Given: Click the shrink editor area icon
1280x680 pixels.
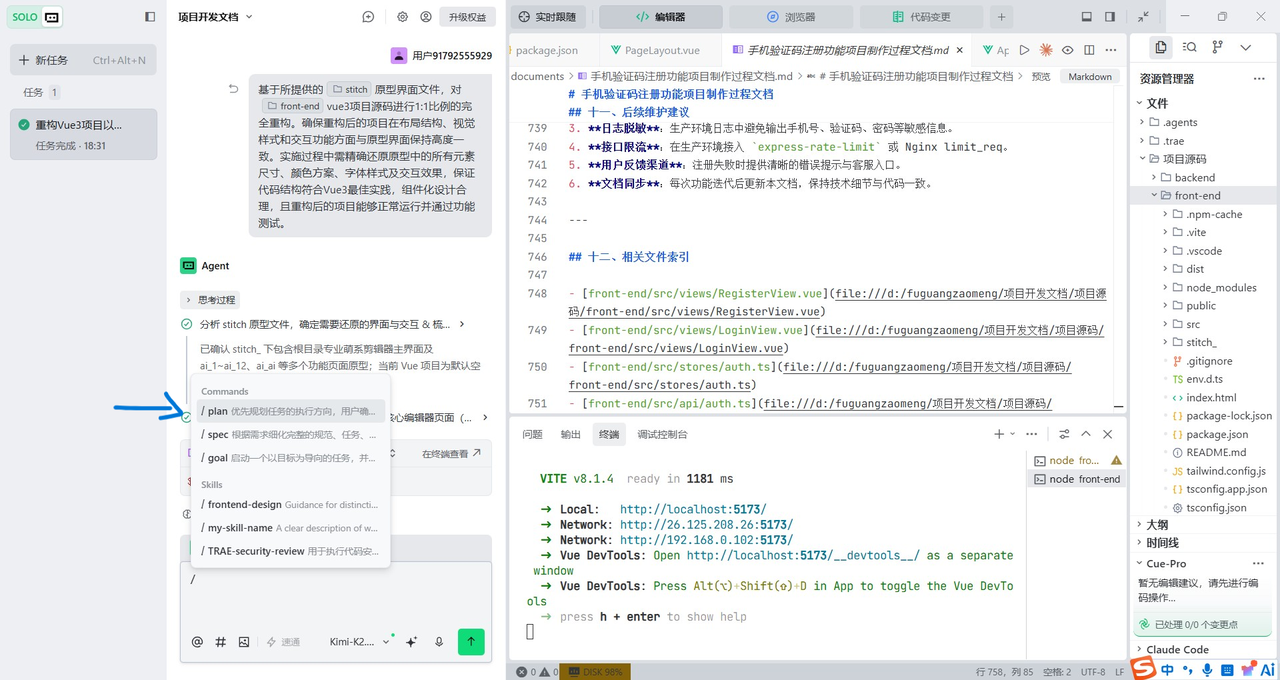Looking at the screenshot, I should pos(1144,17).
